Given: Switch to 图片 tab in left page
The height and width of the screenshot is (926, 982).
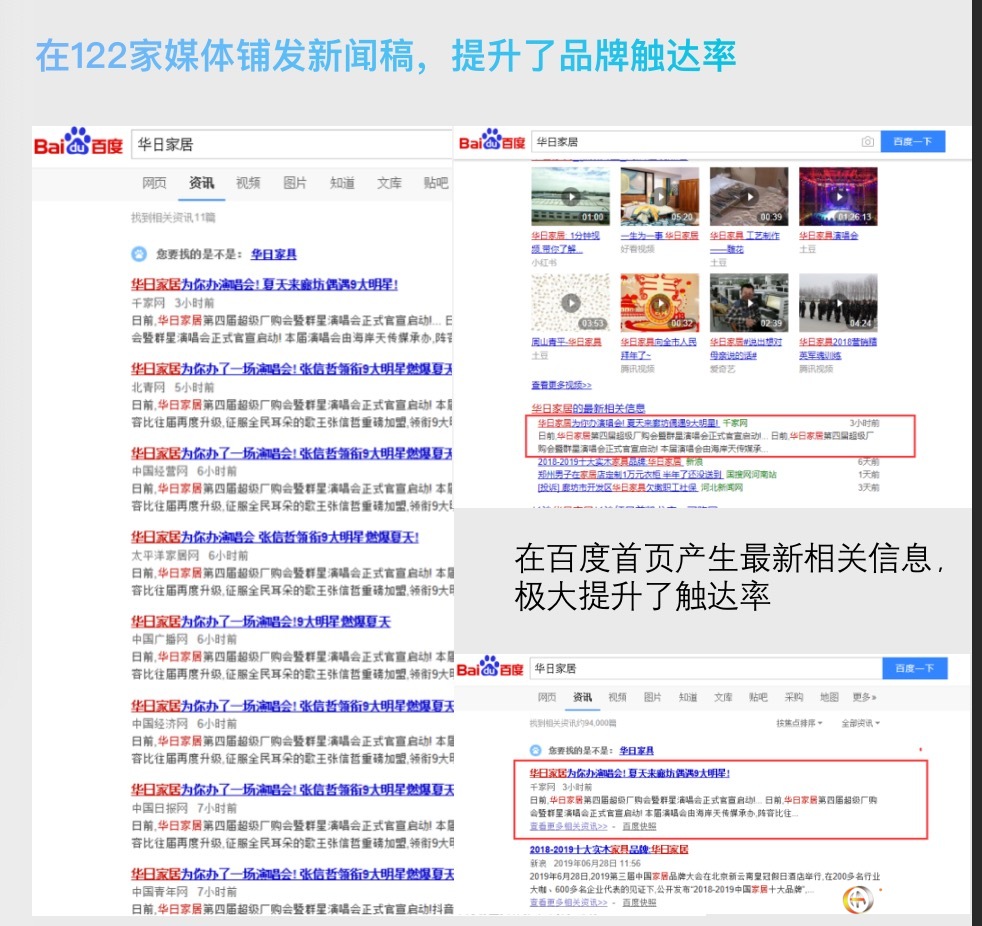Looking at the screenshot, I should 295,183.
